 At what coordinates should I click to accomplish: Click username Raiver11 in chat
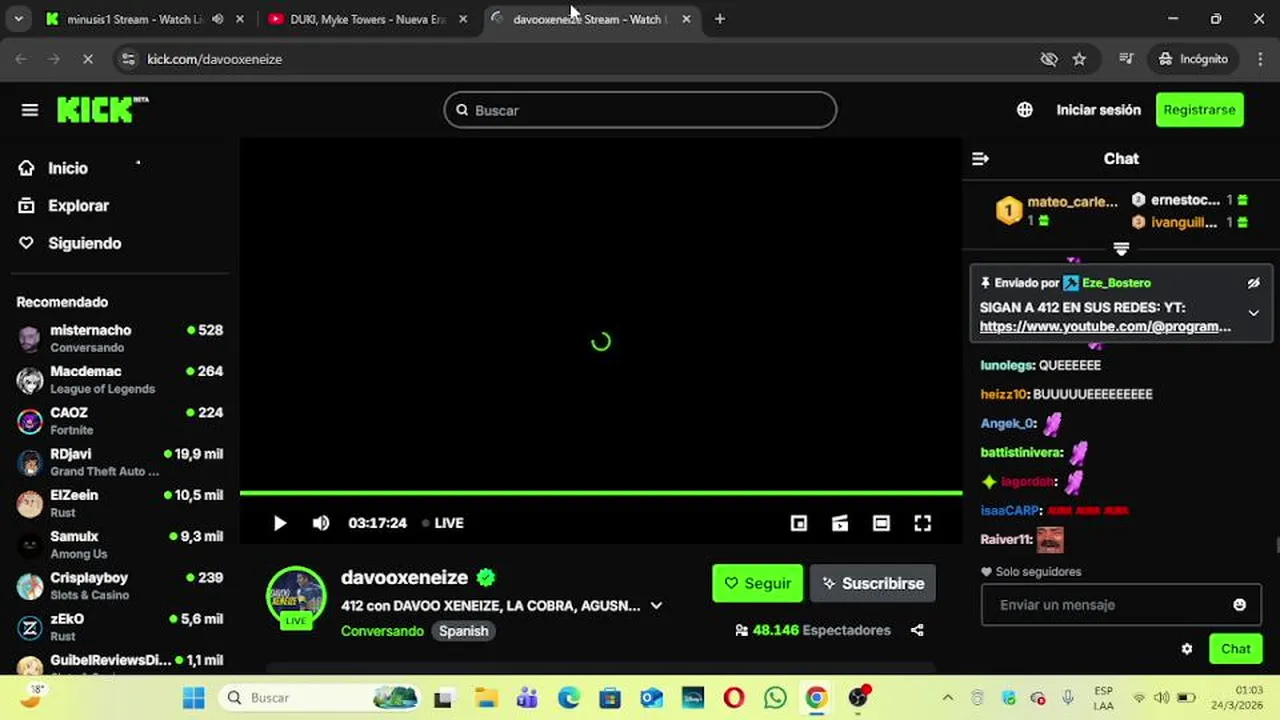click(x=1006, y=540)
